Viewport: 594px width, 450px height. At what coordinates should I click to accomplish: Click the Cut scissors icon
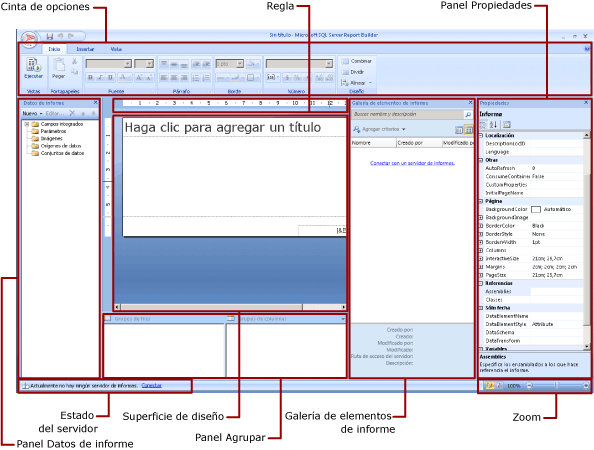[74, 61]
